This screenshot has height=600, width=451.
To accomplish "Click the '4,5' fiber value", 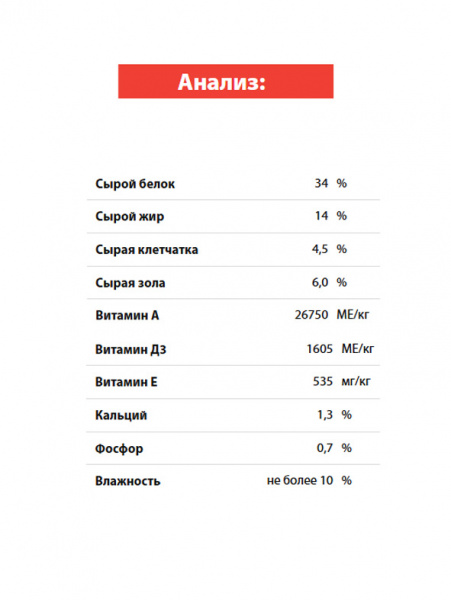I will tap(320, 249).
